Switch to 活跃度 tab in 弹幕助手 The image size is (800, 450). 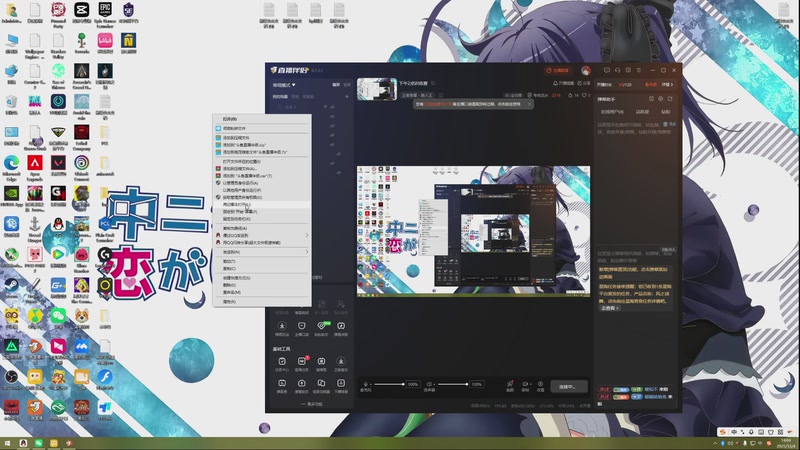[x=642, y=112]
